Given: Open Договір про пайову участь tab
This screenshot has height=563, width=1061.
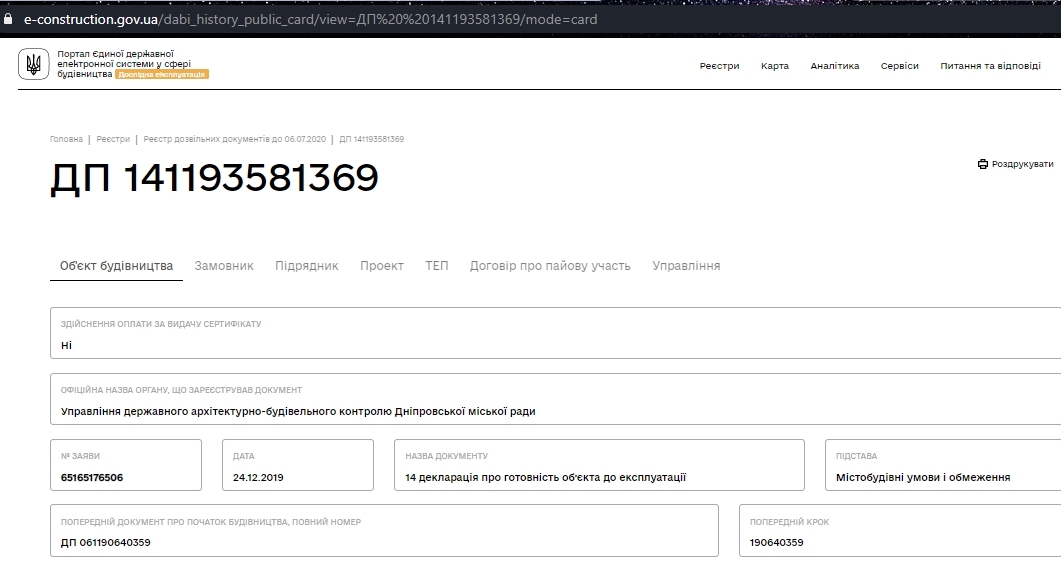Looking at the screenshot, I should 550,266.
